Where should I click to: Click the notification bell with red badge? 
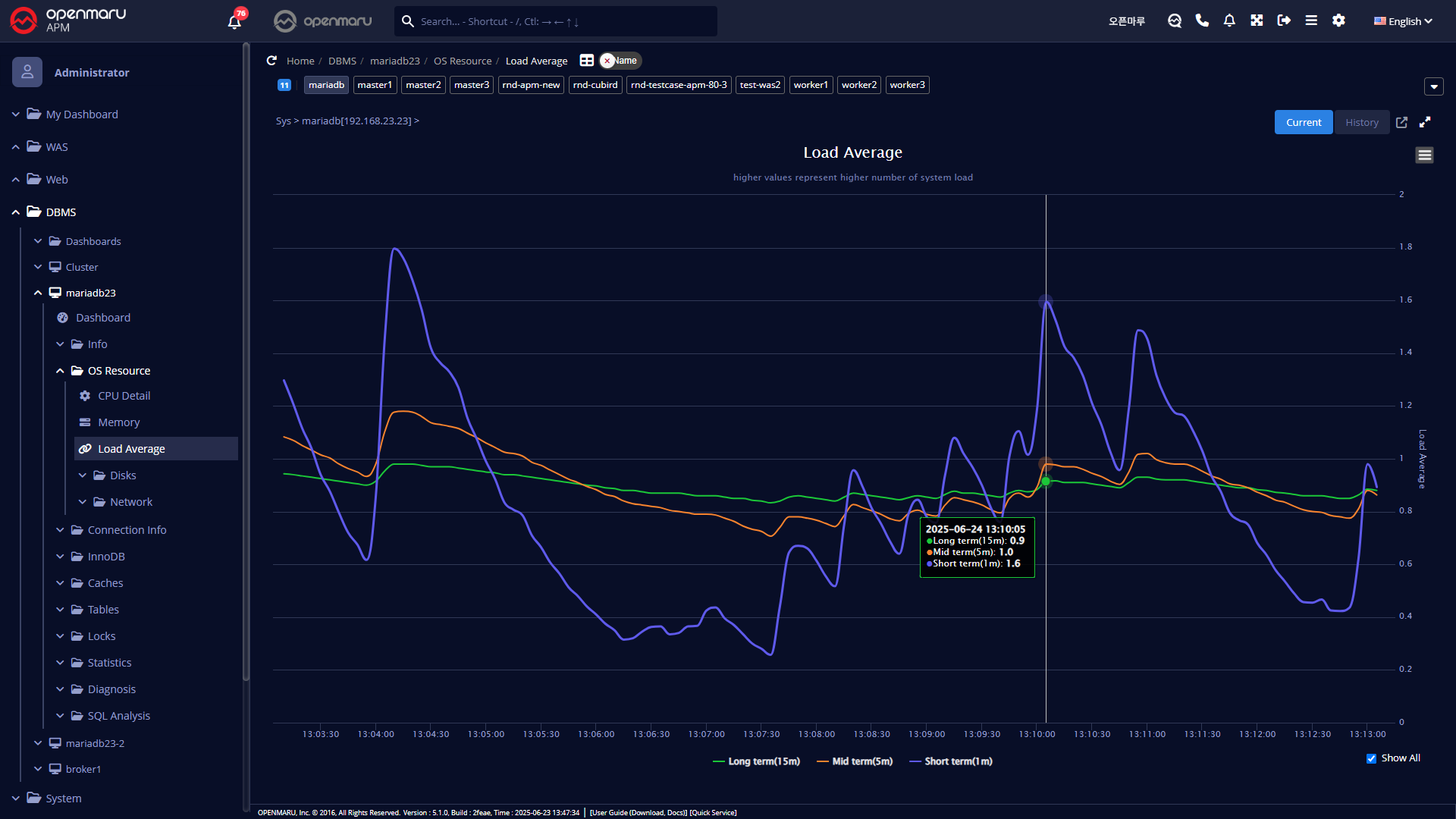tap(235, 21)
